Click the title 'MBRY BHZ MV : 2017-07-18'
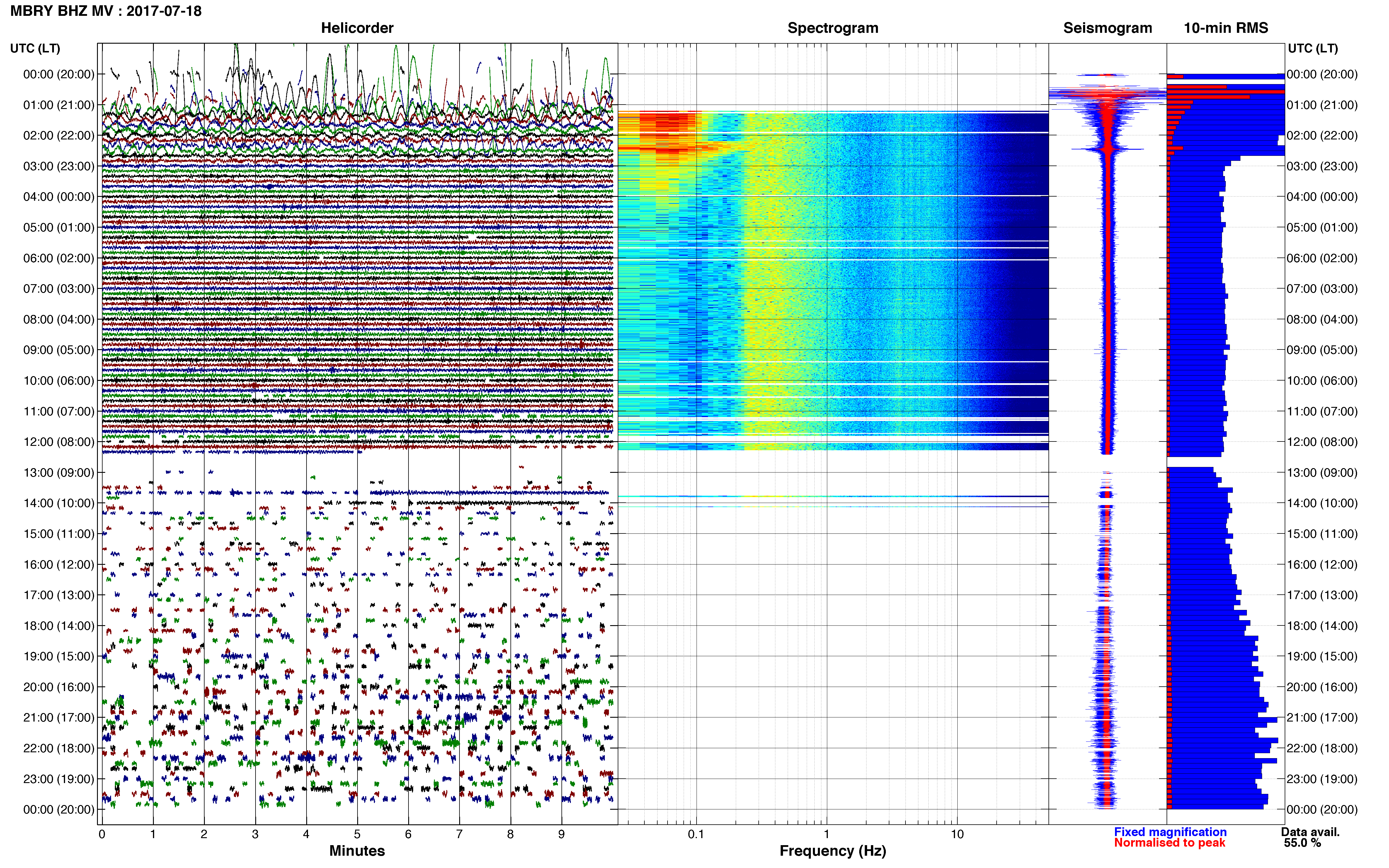The height and width of the screenshot is (868, 1389). pos(106,11)
